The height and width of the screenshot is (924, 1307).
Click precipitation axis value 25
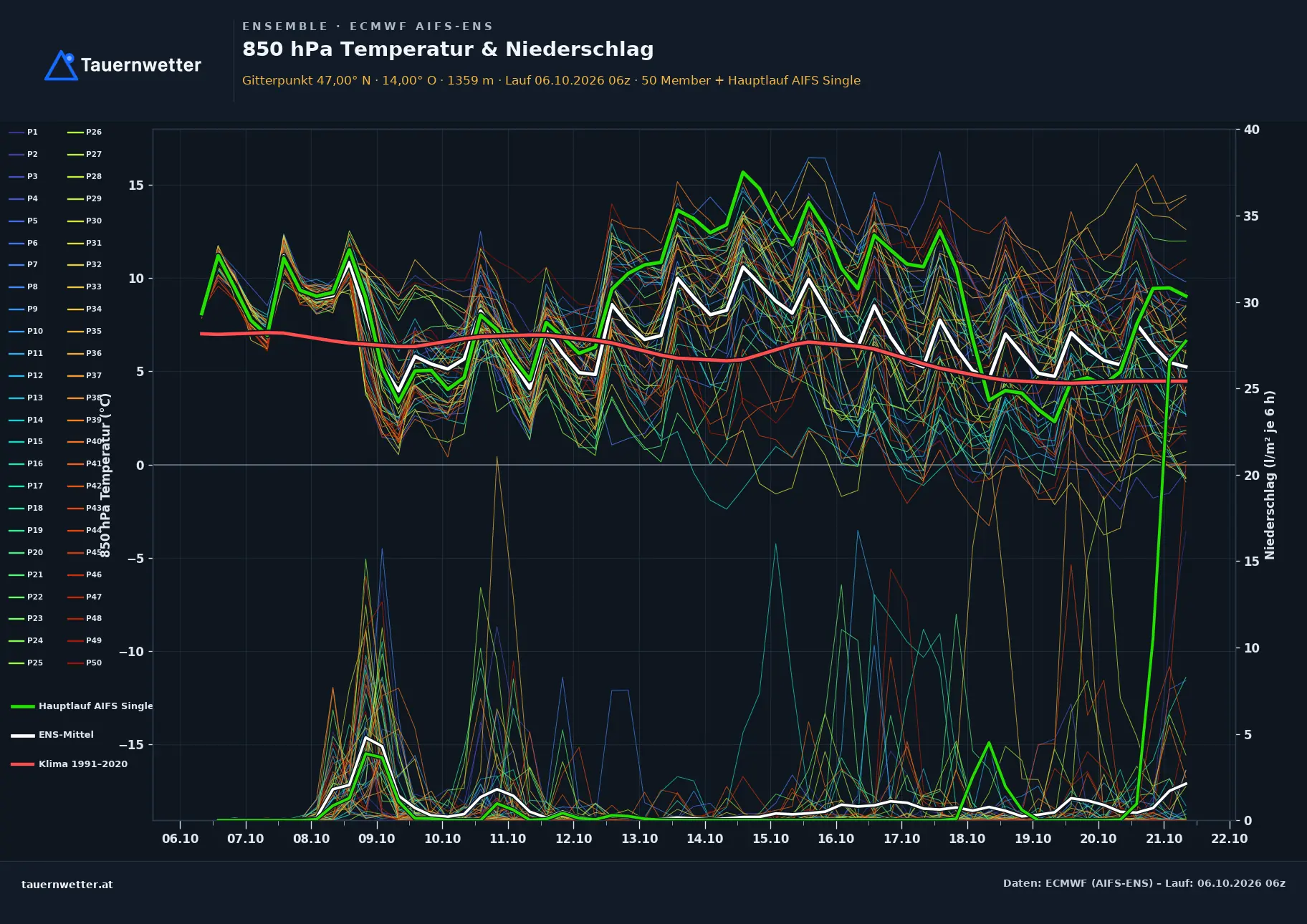coord(1252,389)
